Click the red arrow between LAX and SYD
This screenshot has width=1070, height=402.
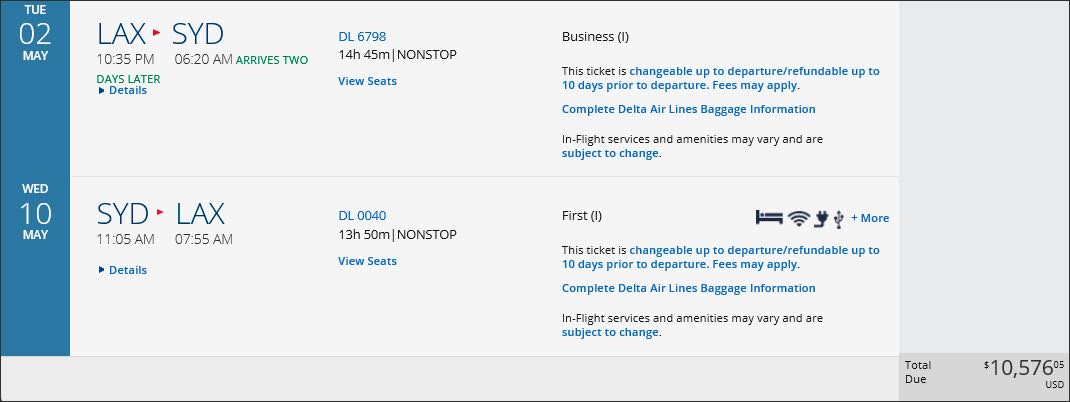[157, 31]
